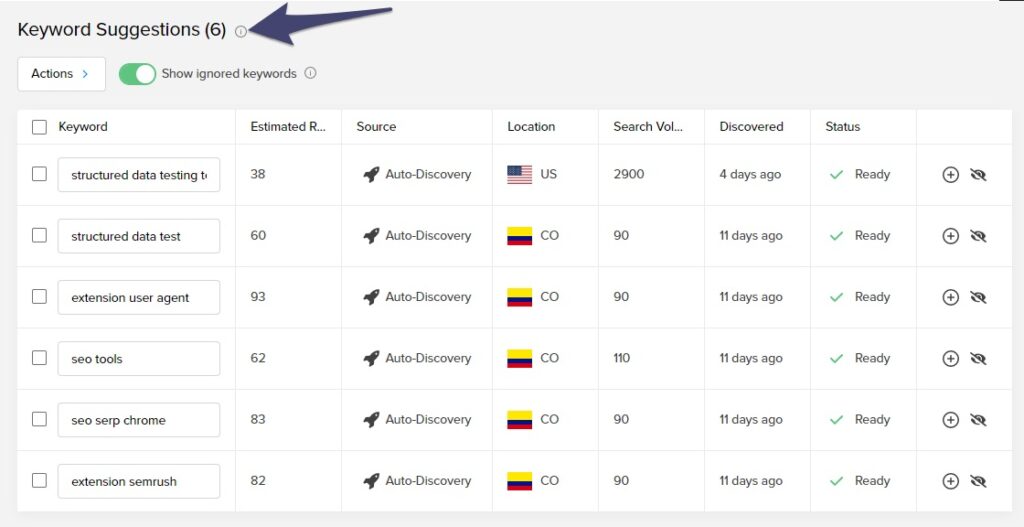Click search volume value 110
This screenshot has height=527, width=1024.
coord(622,359)
